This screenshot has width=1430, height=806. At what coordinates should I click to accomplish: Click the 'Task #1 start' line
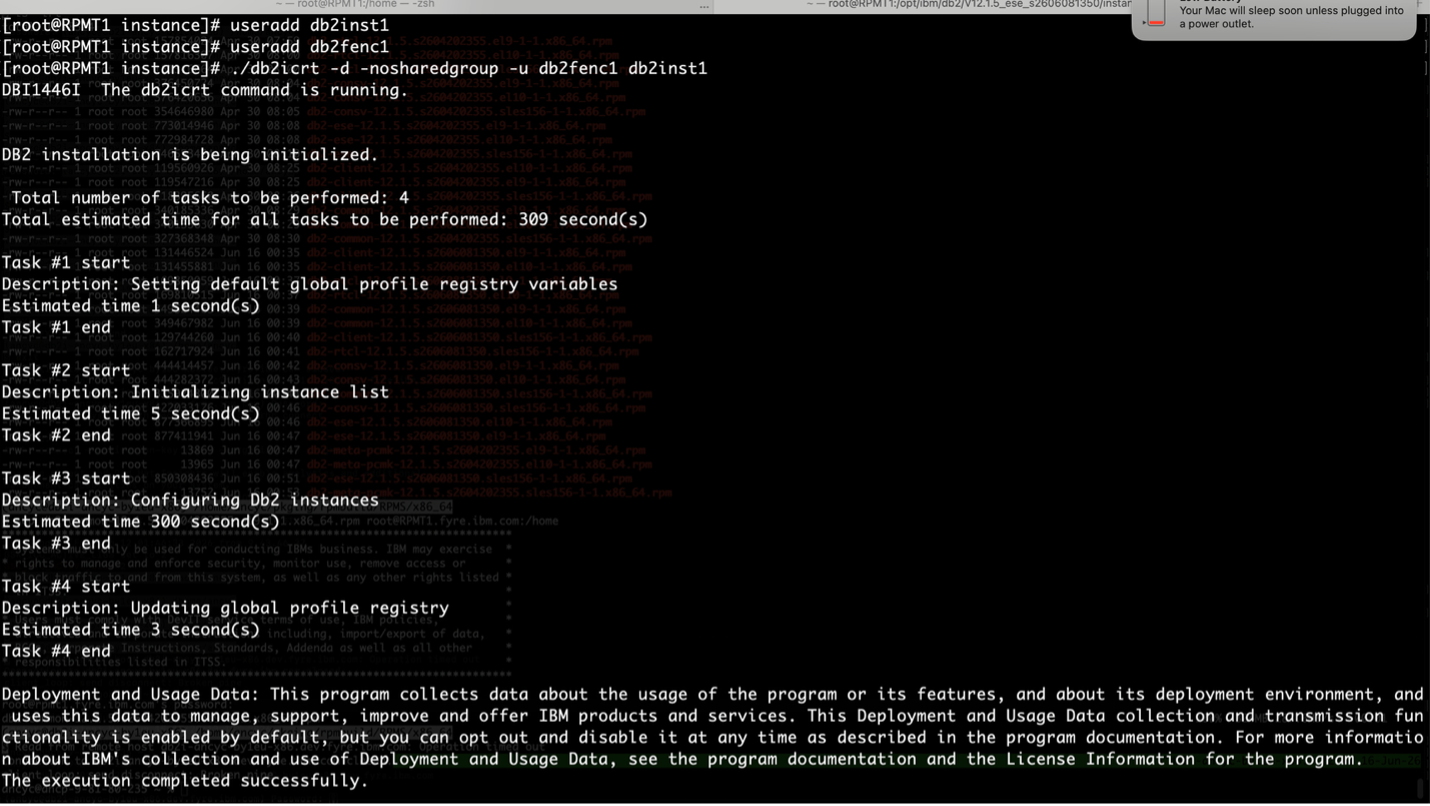tap(66, 263)
